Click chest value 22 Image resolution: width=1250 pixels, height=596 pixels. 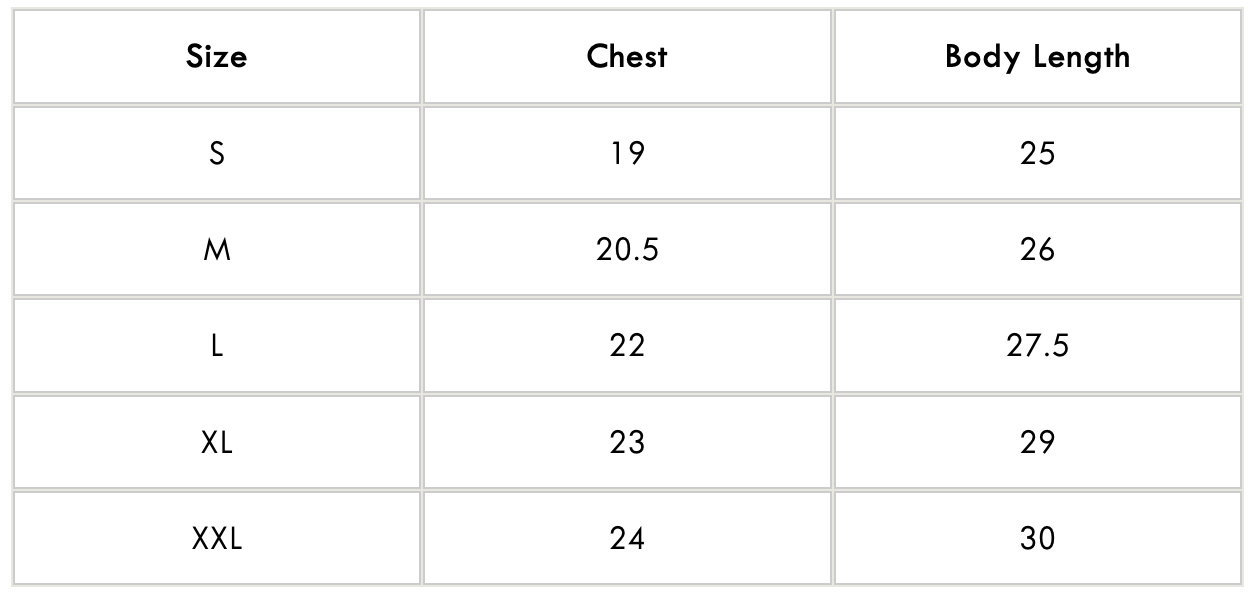tap(627, 345)
